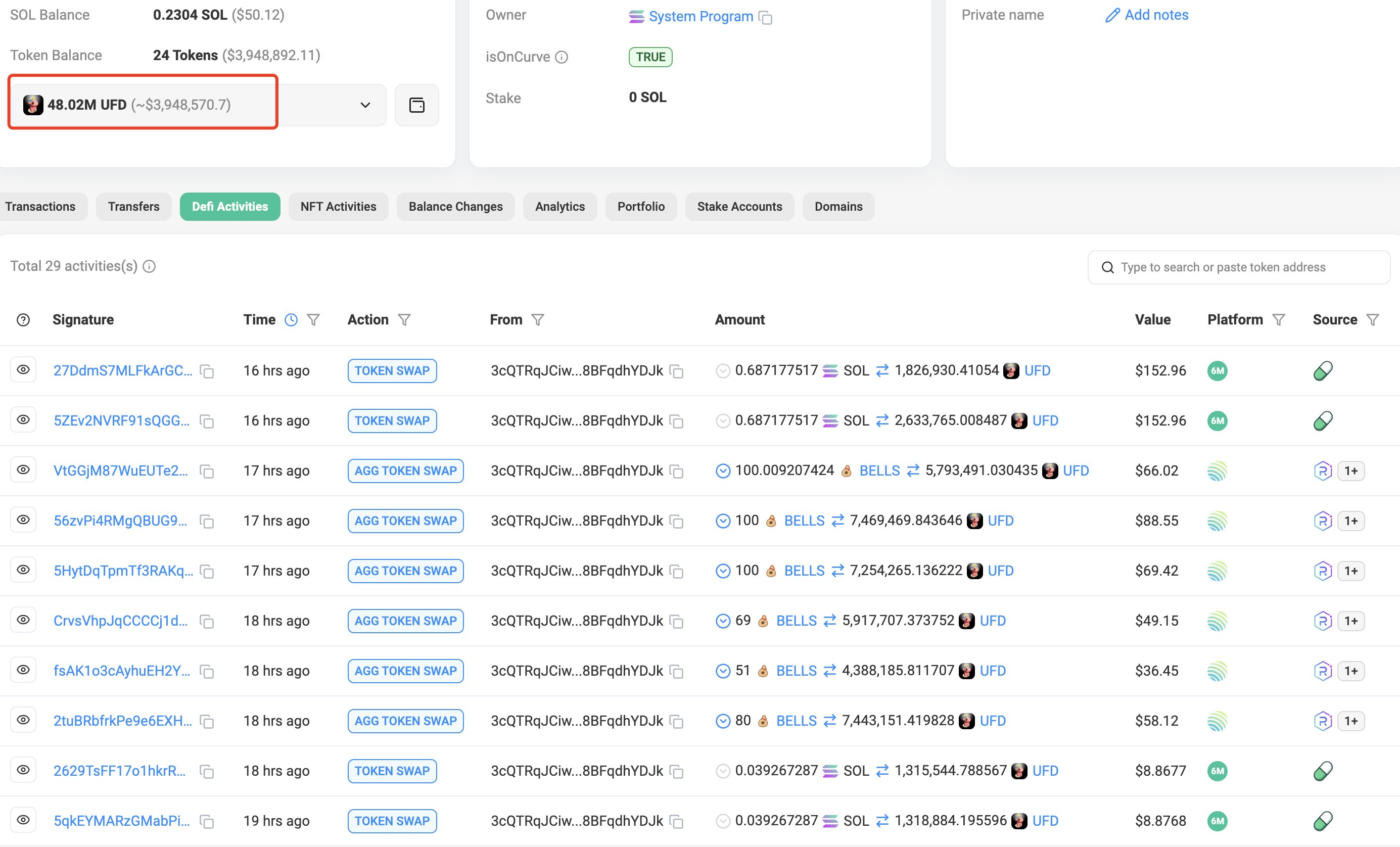Toggle eye for 5HytDqTpmTf3RAKq row
Screen dimensions: 1400x847
[x=23, y=570]
